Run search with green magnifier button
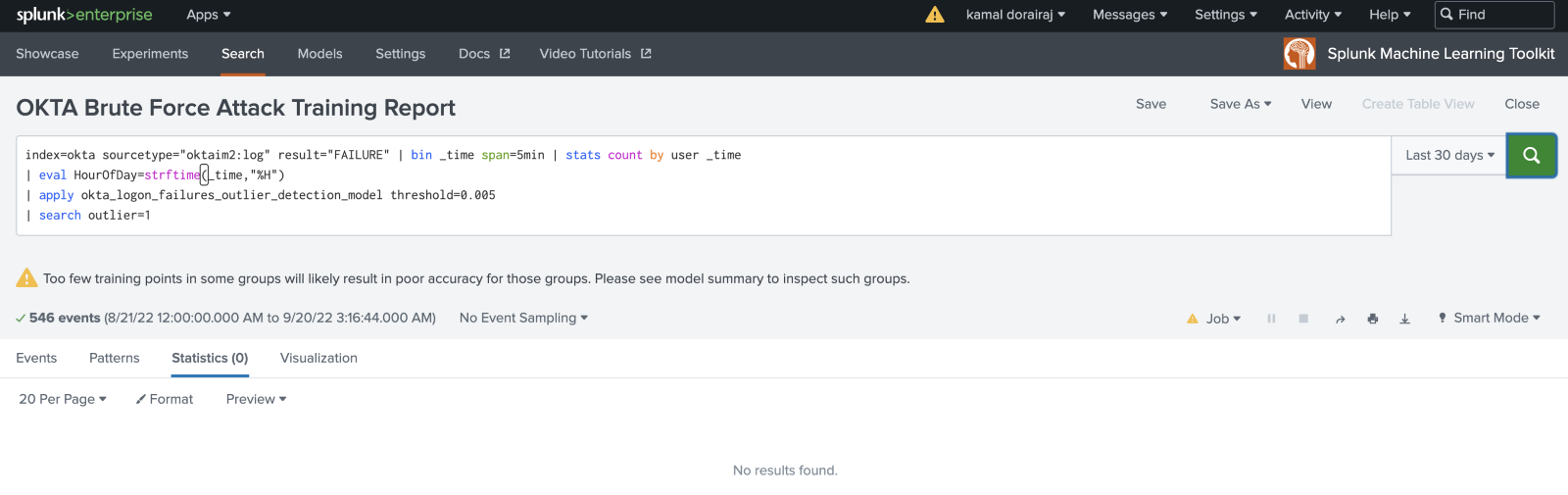 (1532, 155)
